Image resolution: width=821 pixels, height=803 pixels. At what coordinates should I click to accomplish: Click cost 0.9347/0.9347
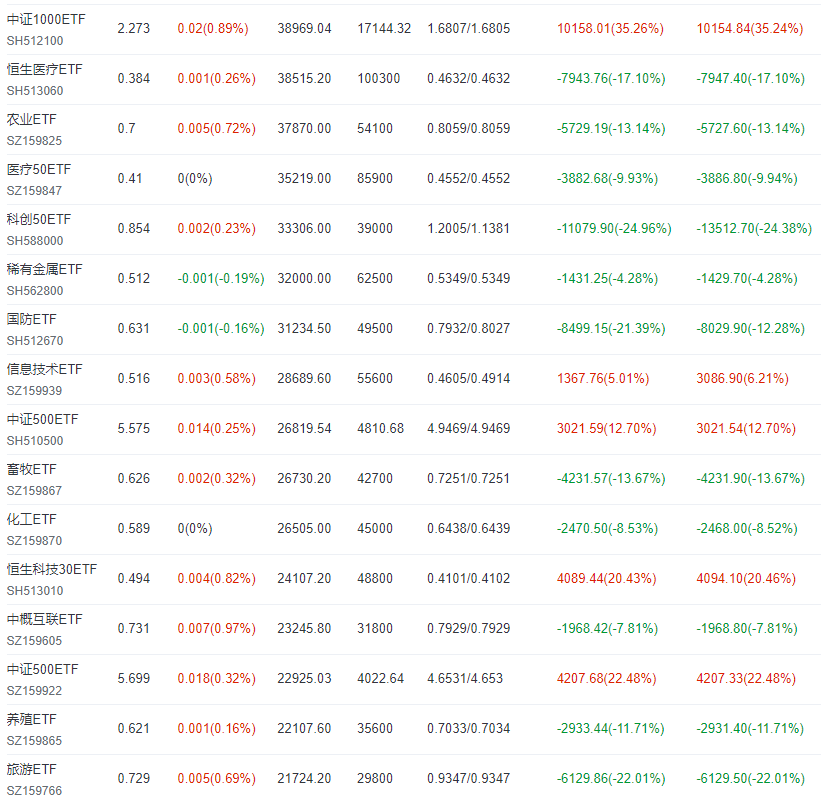(469, 778)
